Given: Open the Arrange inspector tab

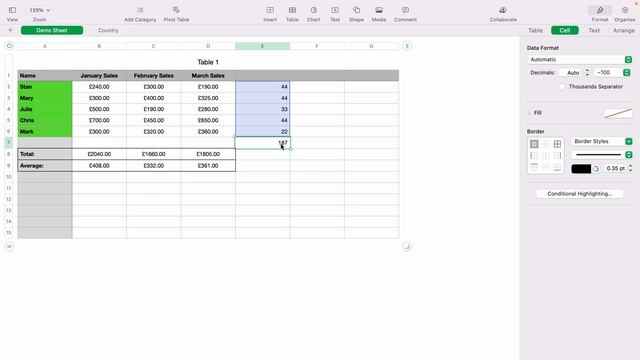Looking at the screenshot, I should (x=624, y=30).
